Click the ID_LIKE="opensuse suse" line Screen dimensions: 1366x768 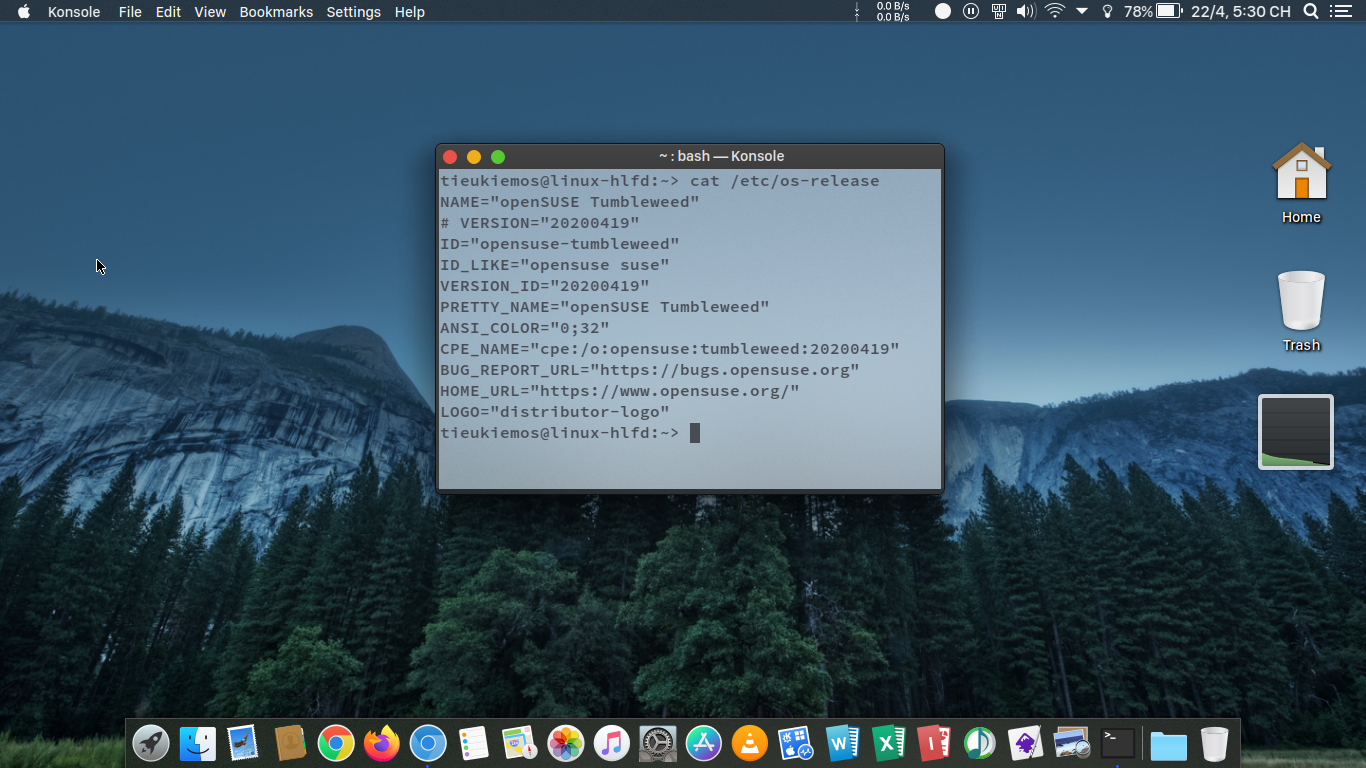(x=555, y=265)
